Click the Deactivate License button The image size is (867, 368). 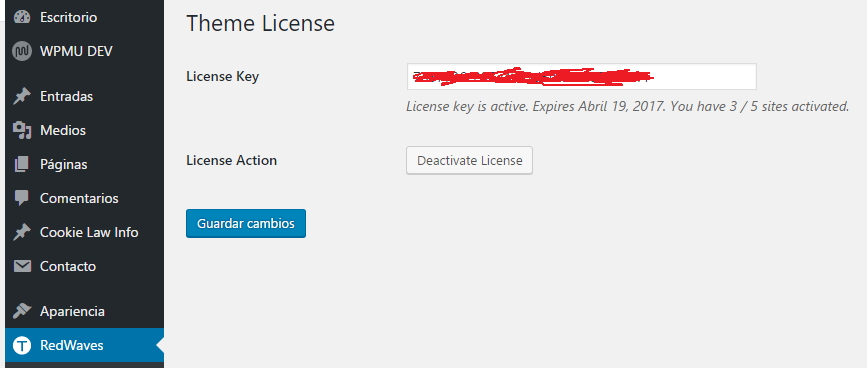pyautogui.click(x=469, y=160)
